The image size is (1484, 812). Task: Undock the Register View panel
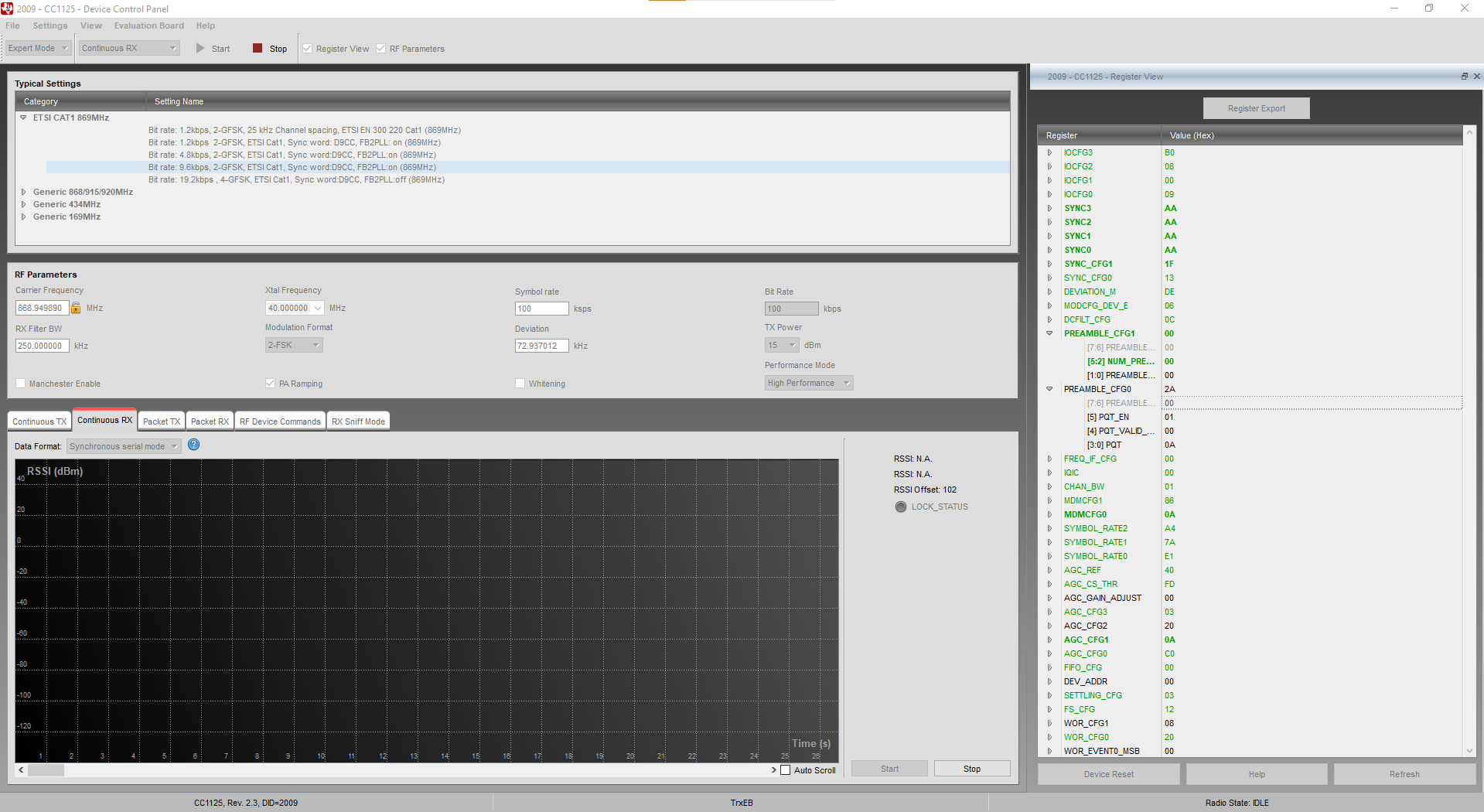[1464, 76]
